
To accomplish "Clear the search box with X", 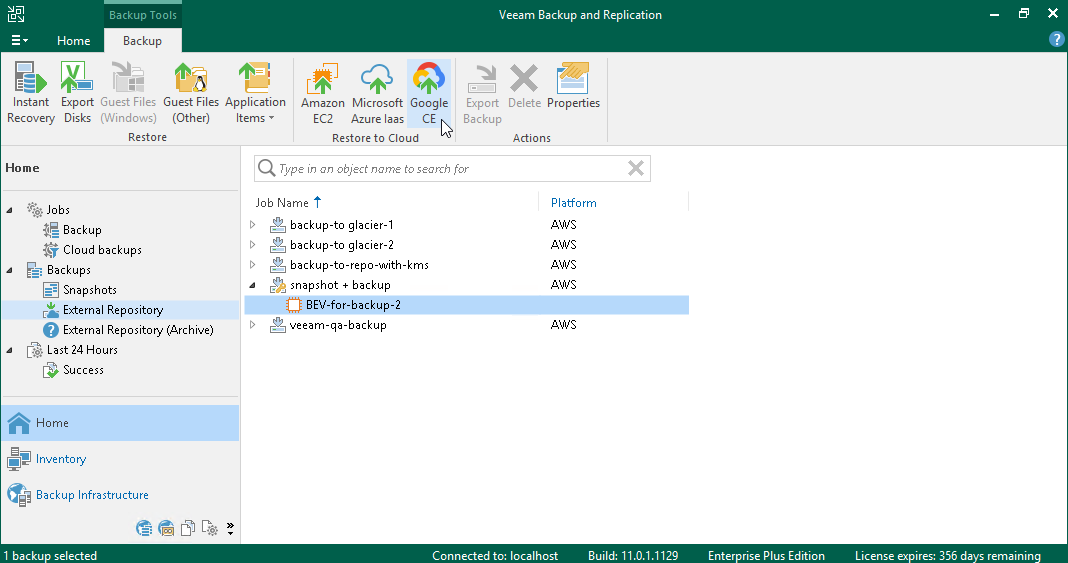I will [x=635, y=168].
